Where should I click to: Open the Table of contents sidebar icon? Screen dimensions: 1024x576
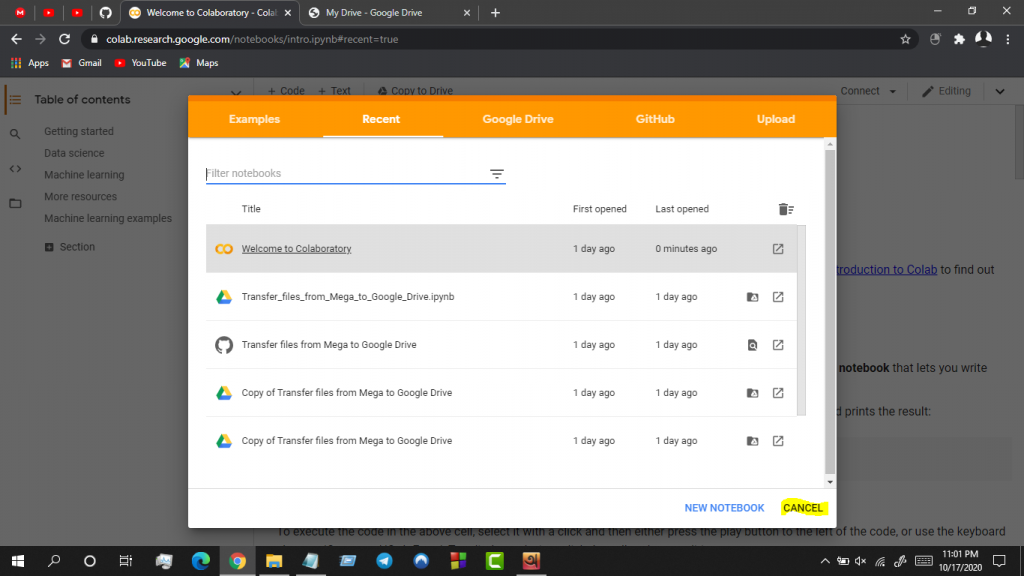(15, 100)
